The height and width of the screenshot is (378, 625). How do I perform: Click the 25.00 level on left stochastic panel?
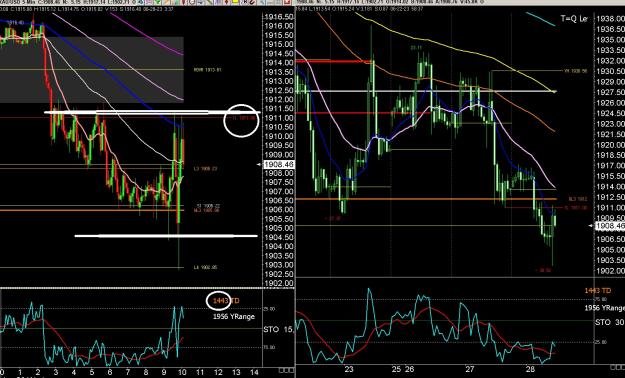tap(269, 309)
